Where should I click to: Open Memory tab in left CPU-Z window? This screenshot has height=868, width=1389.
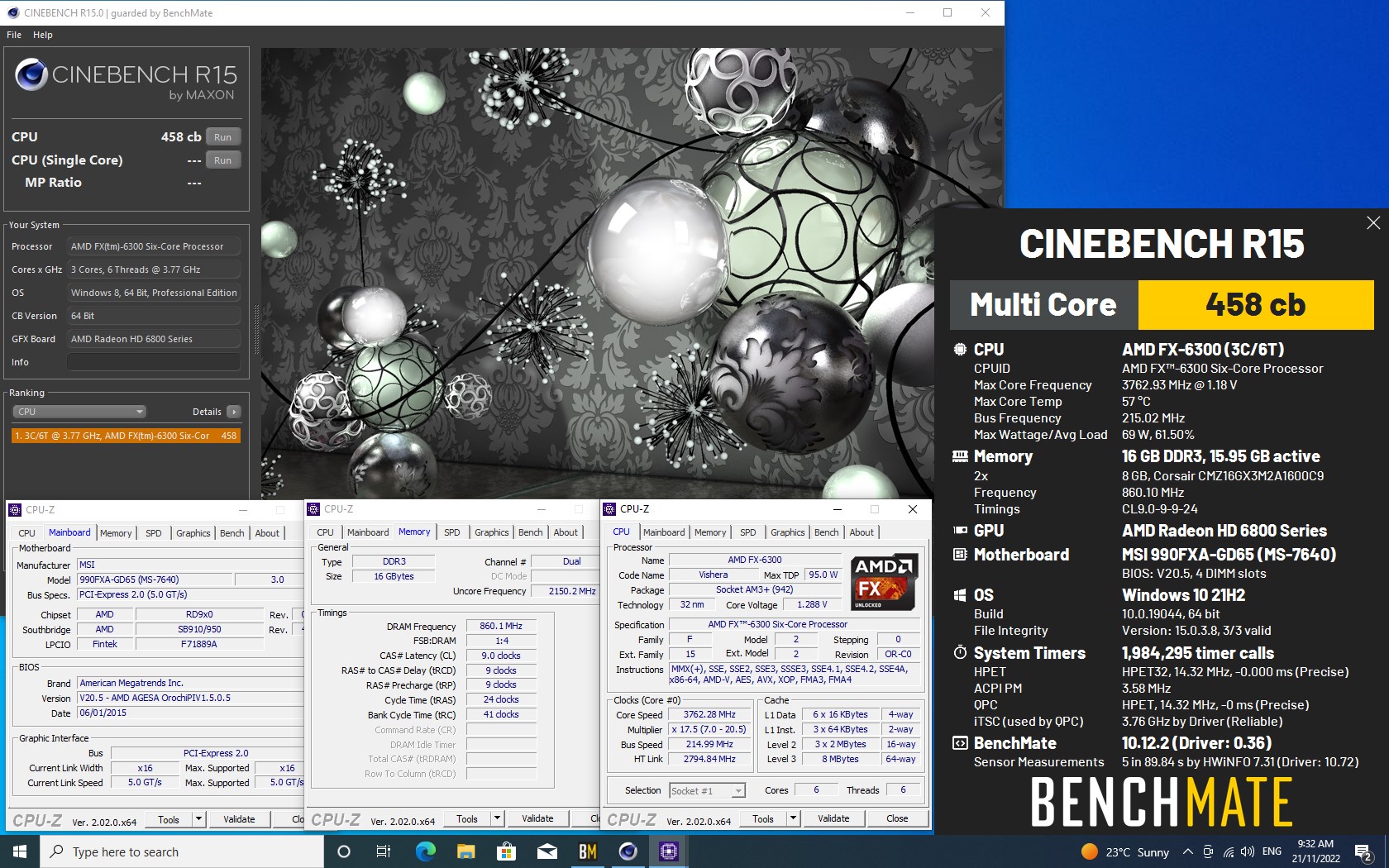tap(116, 533)
